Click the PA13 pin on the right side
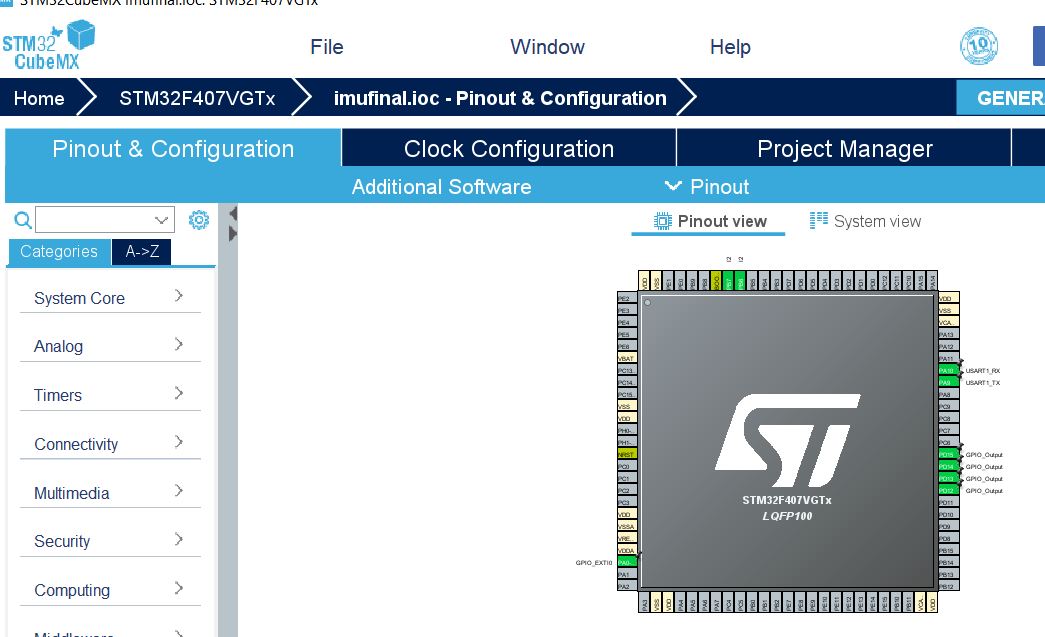This screenshot has height=637, width=1045. point(948,334)
